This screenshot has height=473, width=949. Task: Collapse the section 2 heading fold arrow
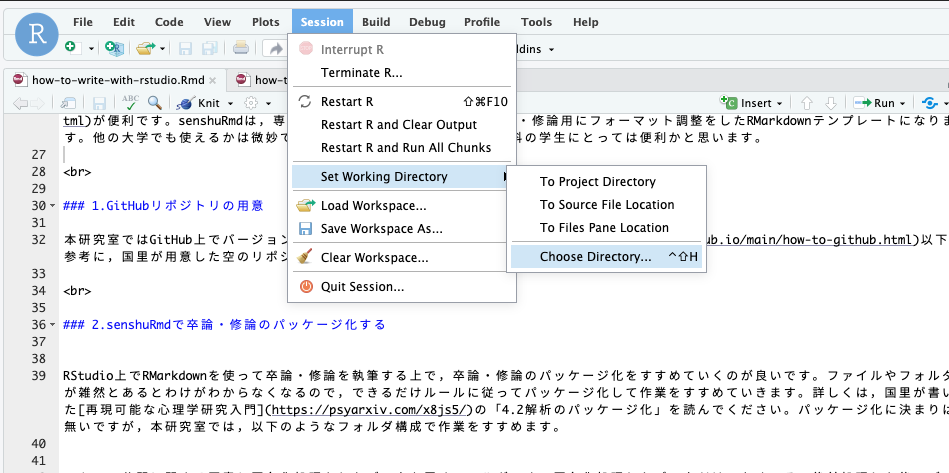coord(50,325)
